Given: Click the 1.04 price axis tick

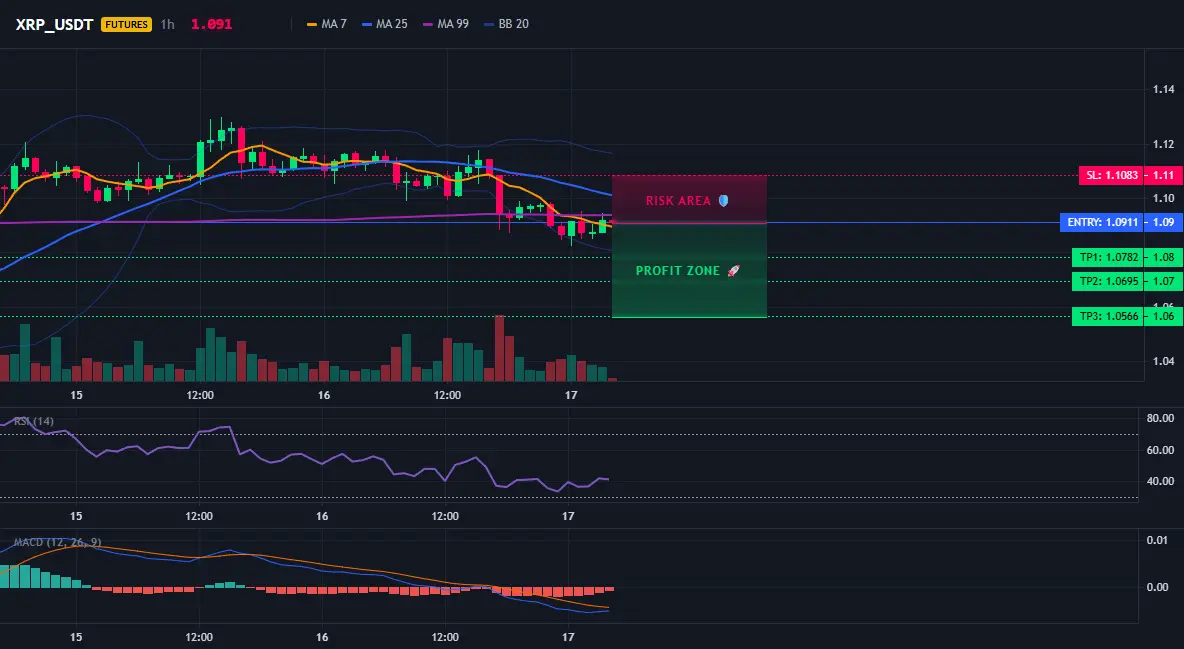Looking at the screenshot, I should (1163, 361).
